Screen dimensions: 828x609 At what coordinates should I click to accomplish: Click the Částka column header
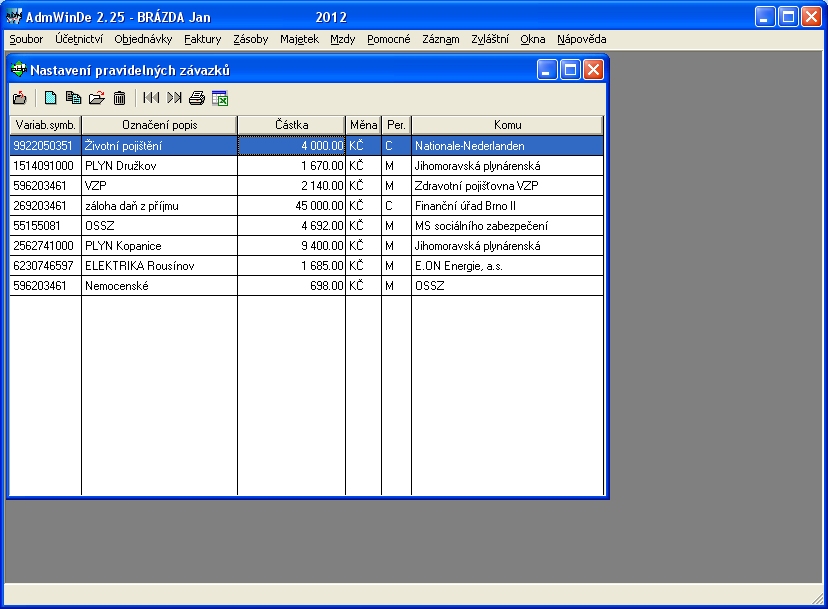tap(291, 125)
